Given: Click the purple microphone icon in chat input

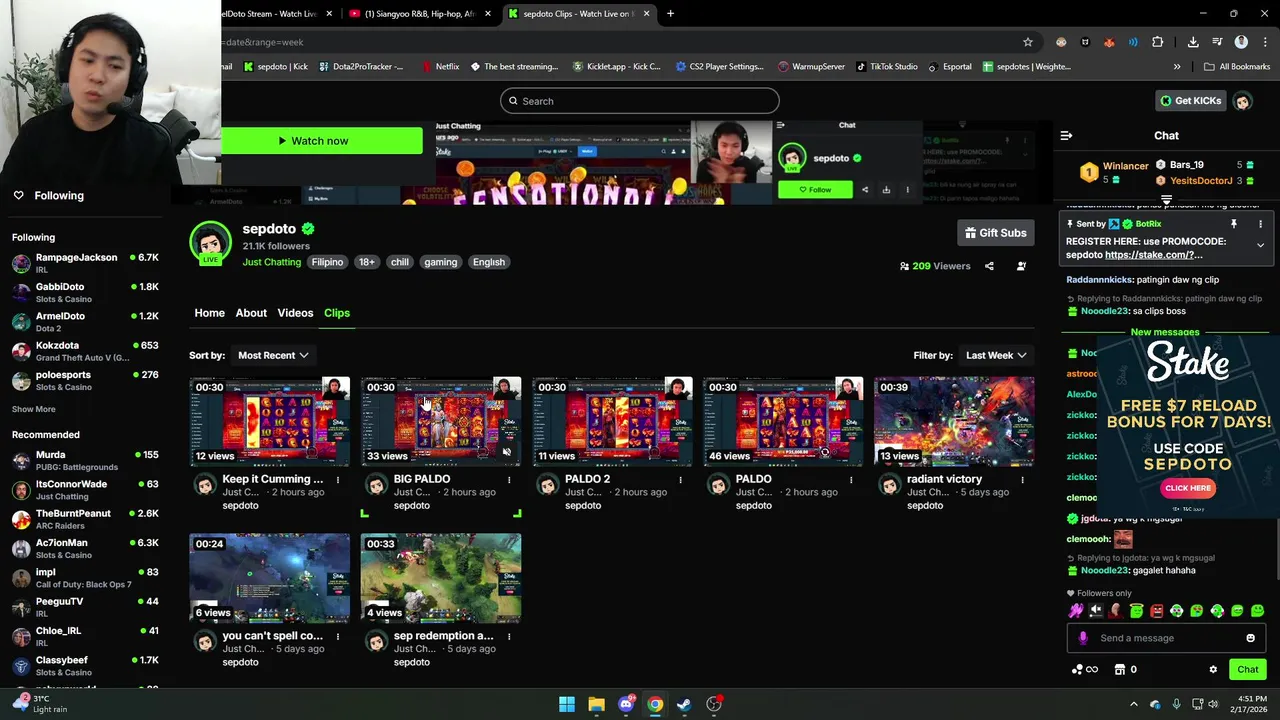Looking at the screenshot, I should pos(1083,638).
